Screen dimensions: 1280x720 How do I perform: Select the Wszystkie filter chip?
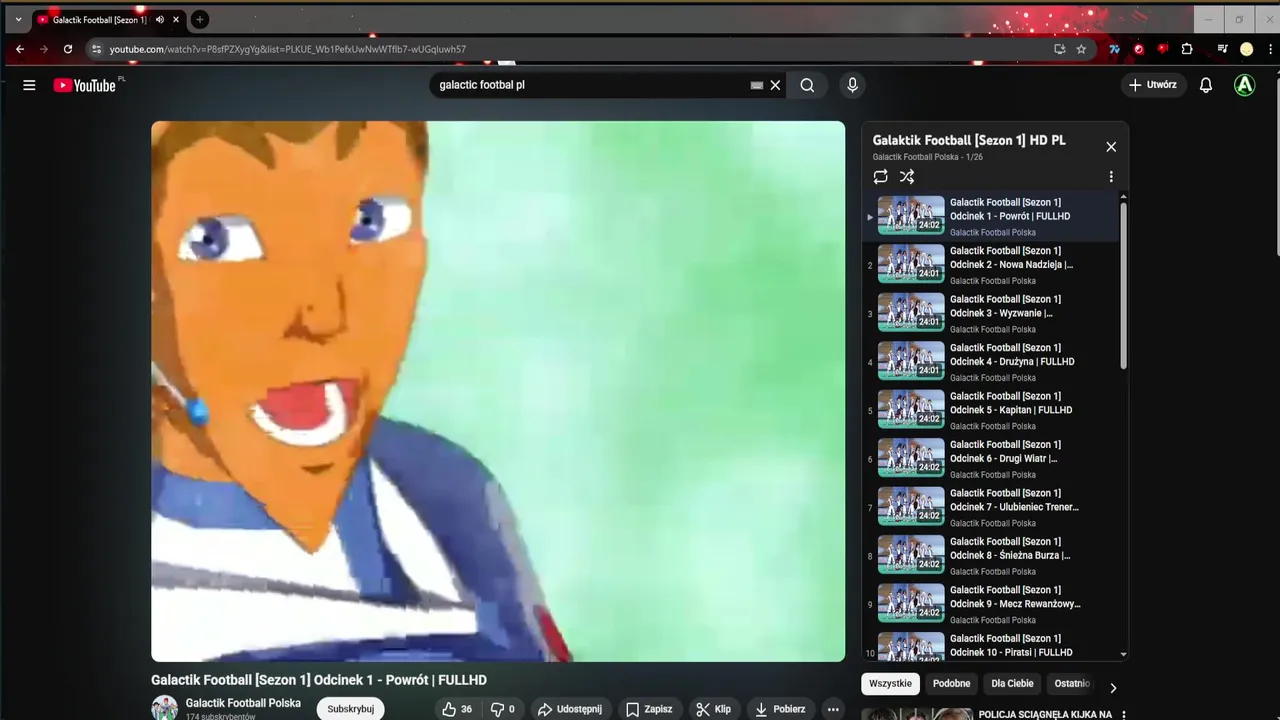coord(890,684)
